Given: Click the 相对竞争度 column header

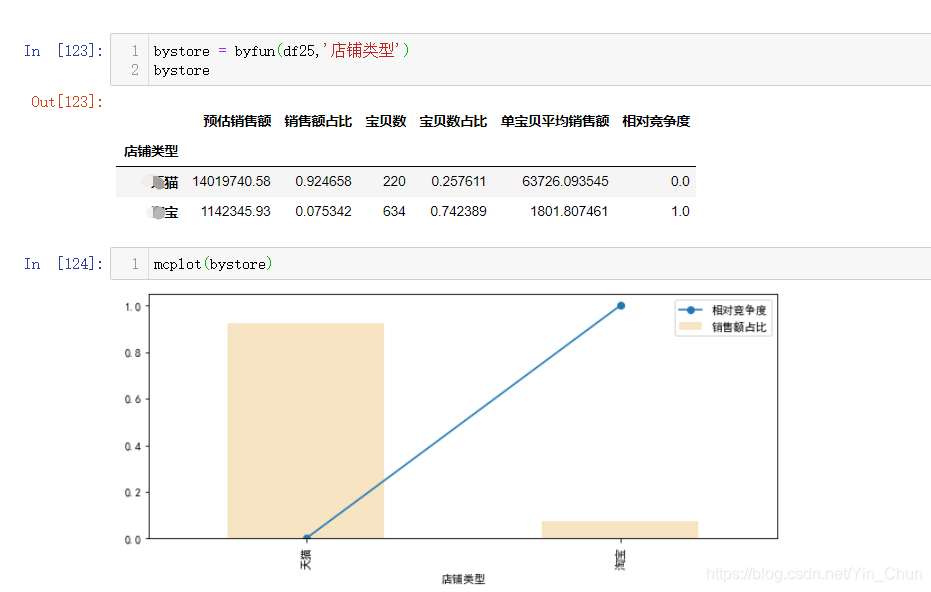Looking at the screenshot, I should pyautogui.click(x=656, y=121).
